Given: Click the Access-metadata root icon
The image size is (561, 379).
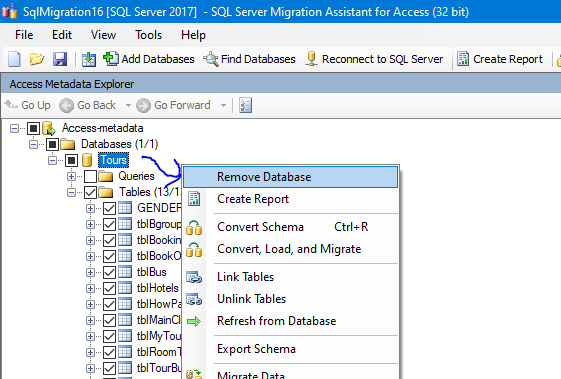Looking at the screenshot, I should point(49,128).
